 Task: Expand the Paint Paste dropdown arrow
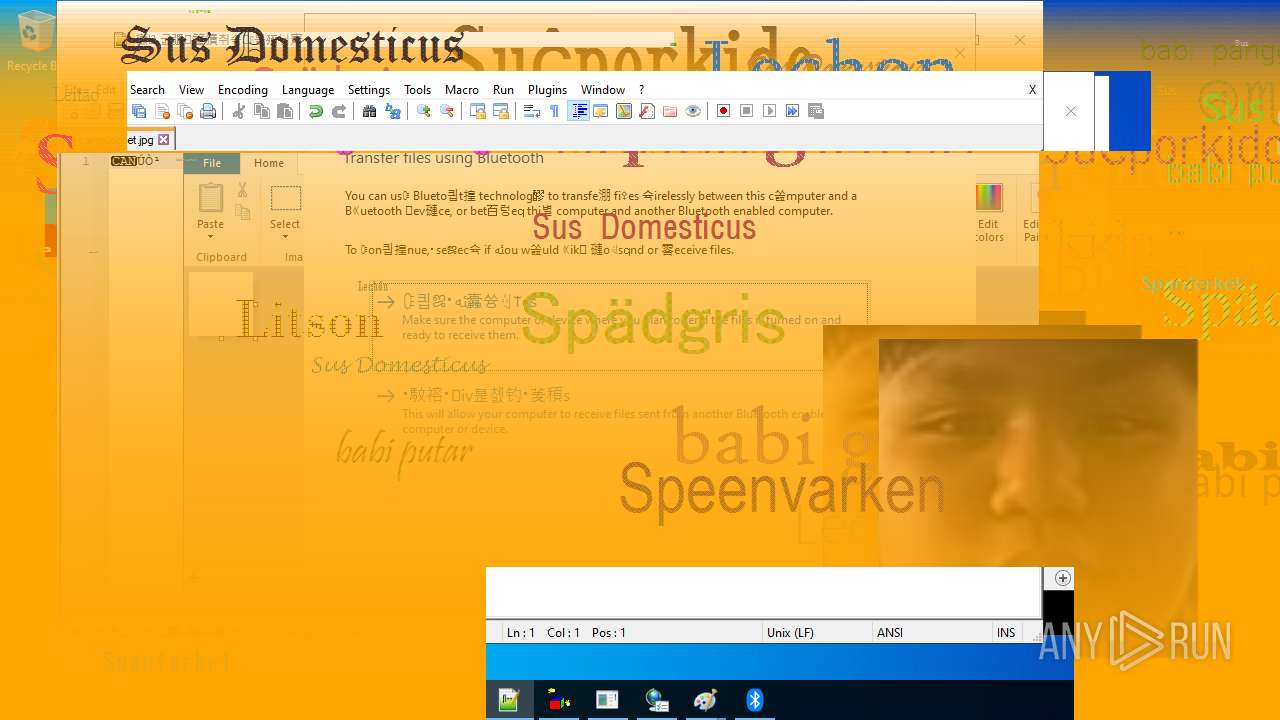(x=210, y=237)
